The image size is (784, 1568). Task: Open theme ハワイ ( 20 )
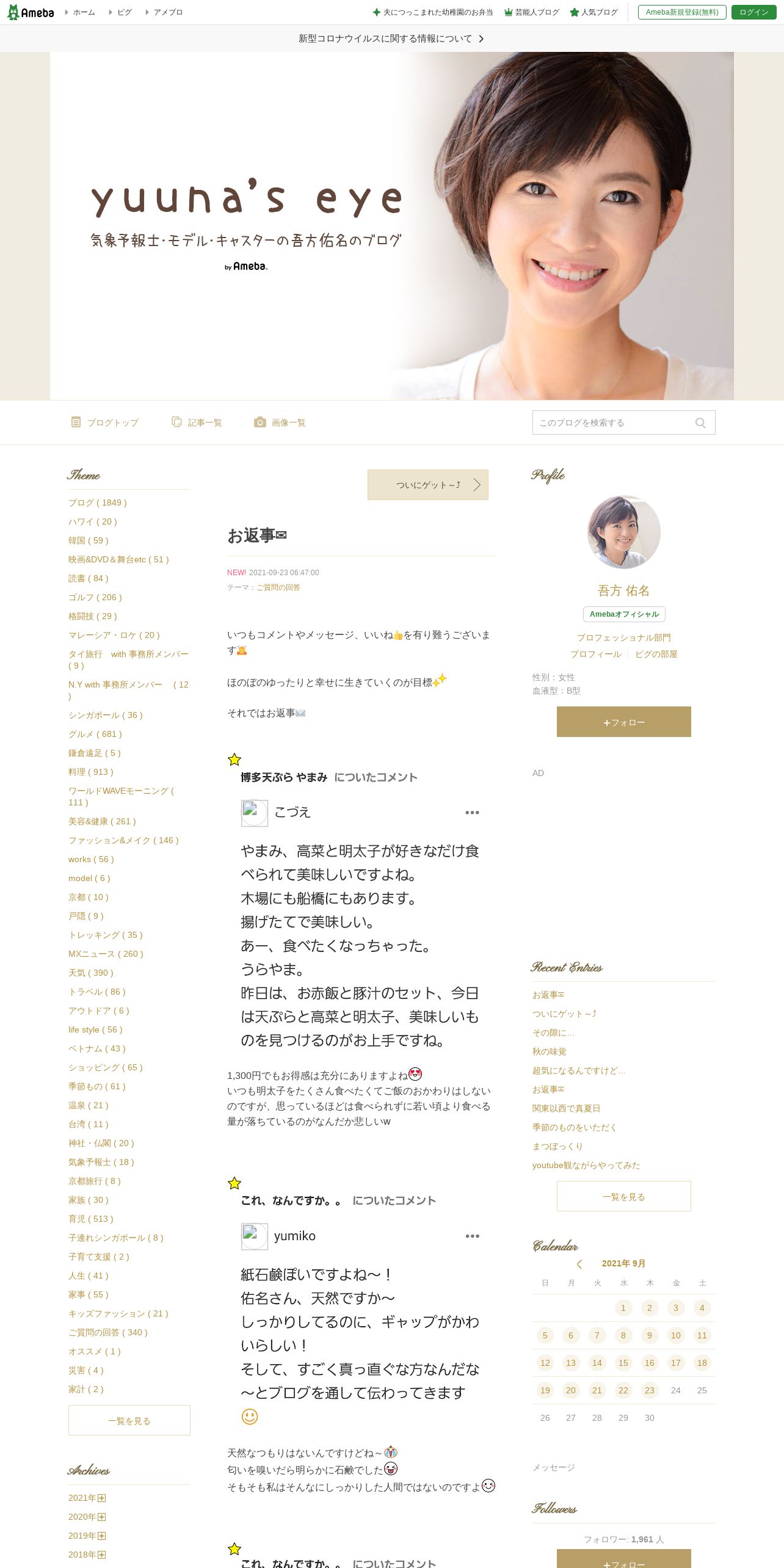pos(93,521)
